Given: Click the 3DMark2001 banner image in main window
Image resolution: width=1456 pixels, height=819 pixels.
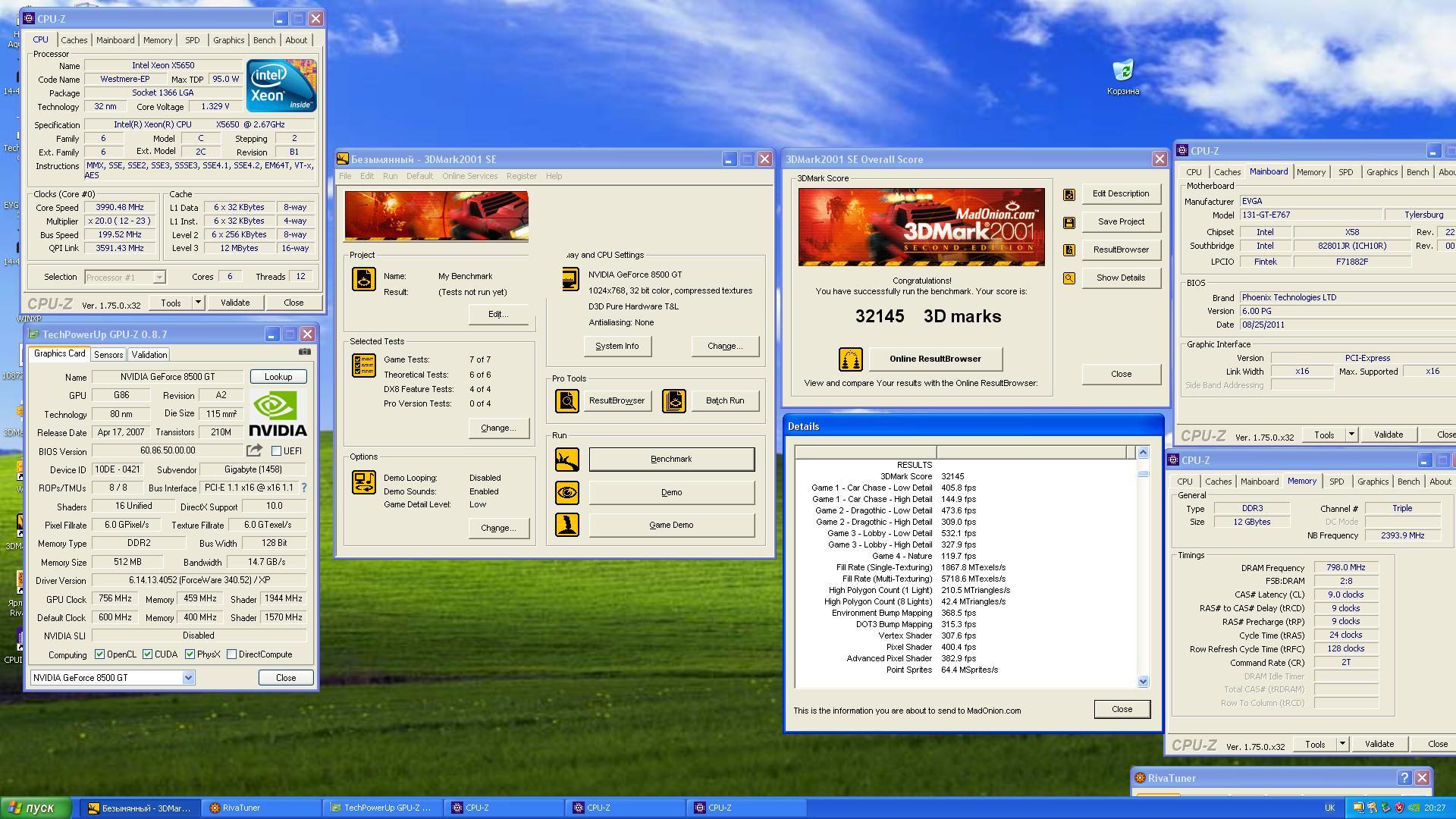Looking at the screenshot, I should [x=437, y=215].
